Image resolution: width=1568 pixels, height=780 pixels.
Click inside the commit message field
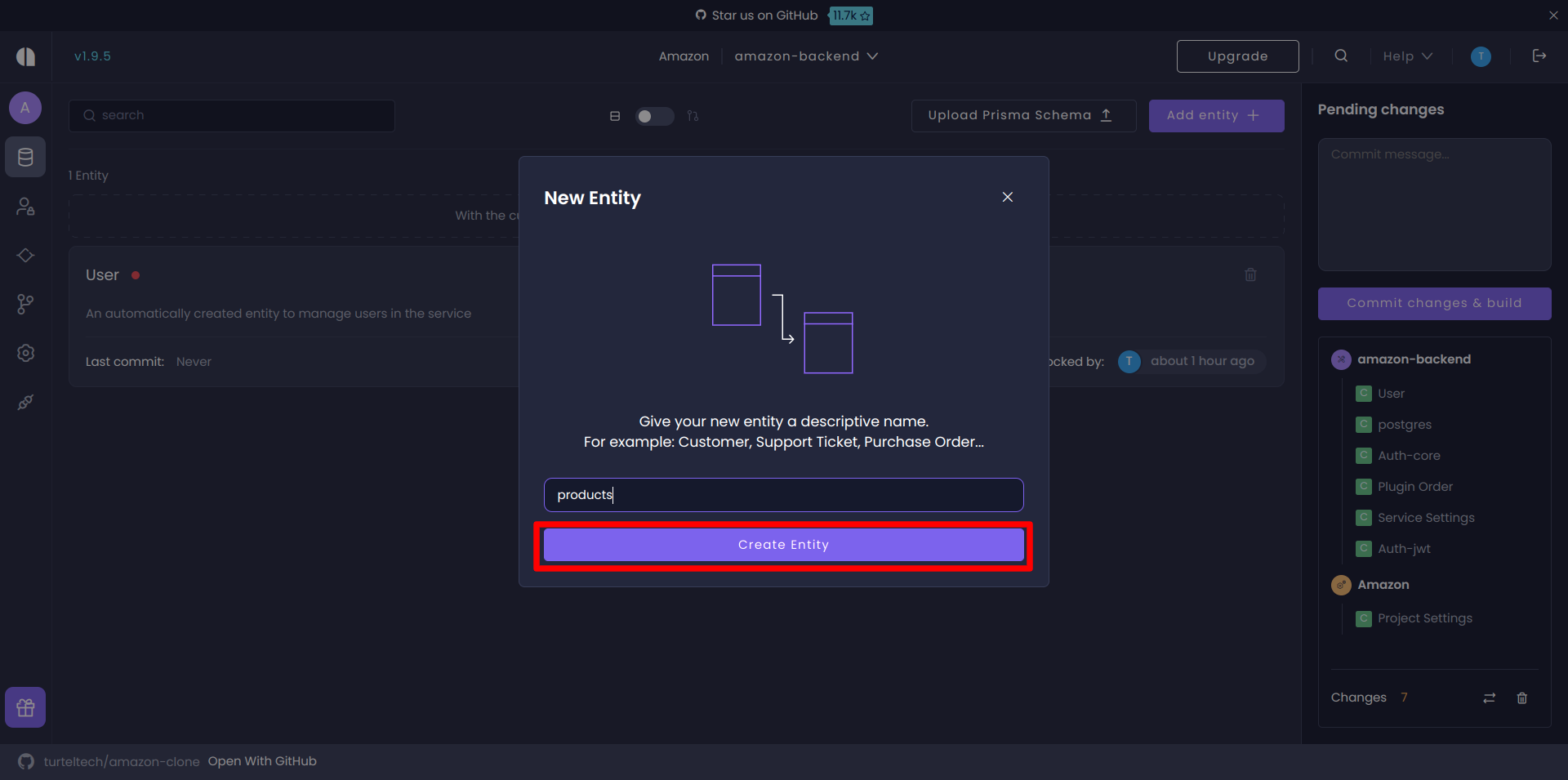coord(1434,204)
